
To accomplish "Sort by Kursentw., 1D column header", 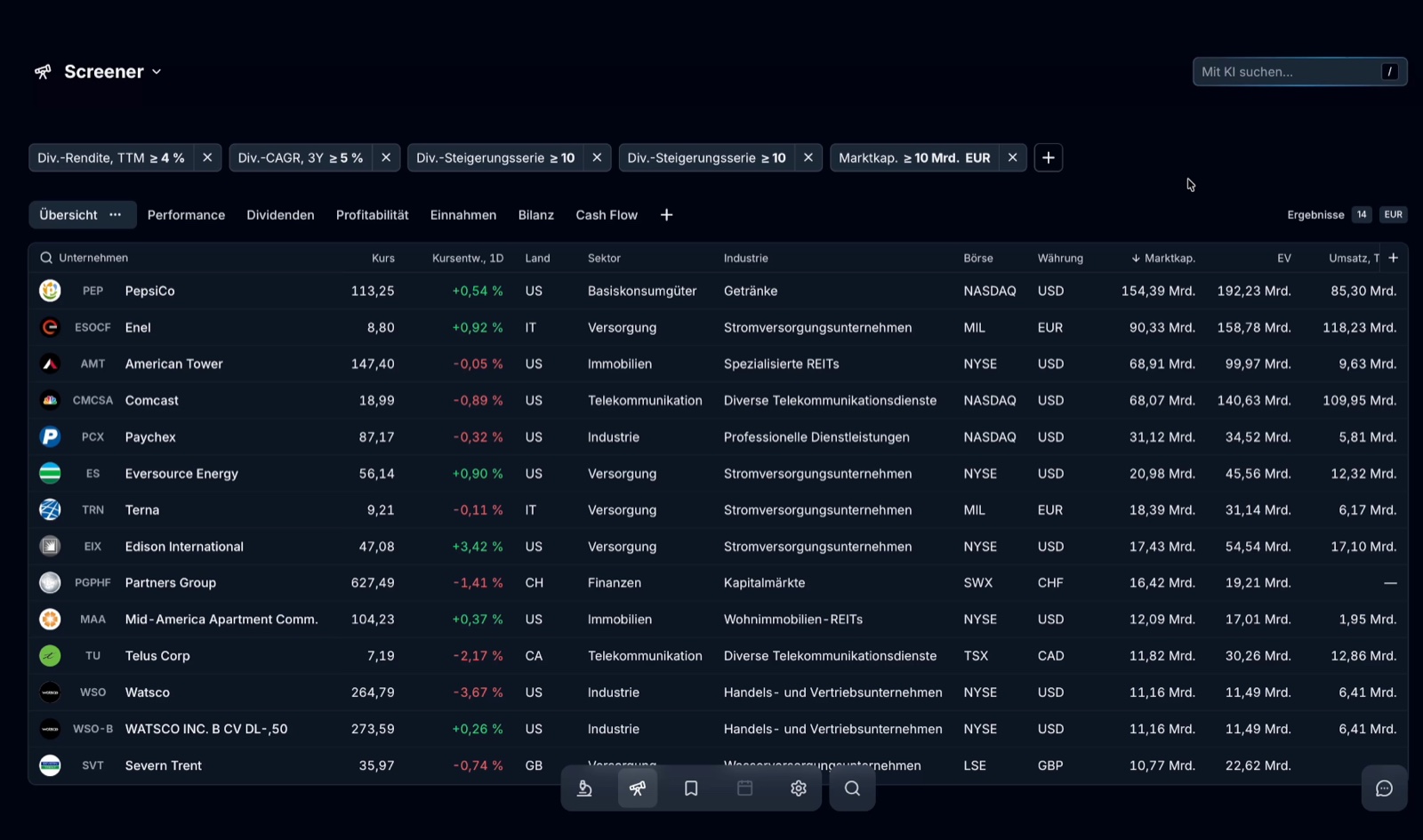I will (x=468, y=258).
